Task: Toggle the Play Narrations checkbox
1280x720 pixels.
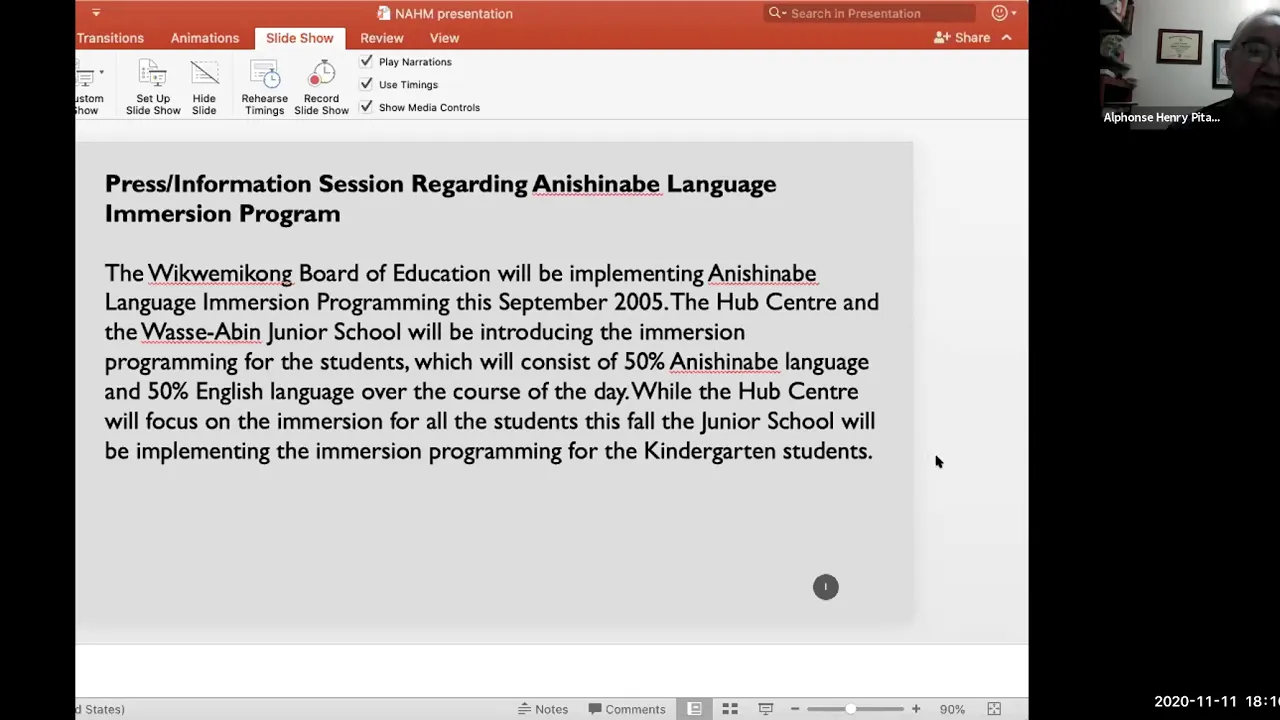Action: pyautogui.click(x=366, y=62)
